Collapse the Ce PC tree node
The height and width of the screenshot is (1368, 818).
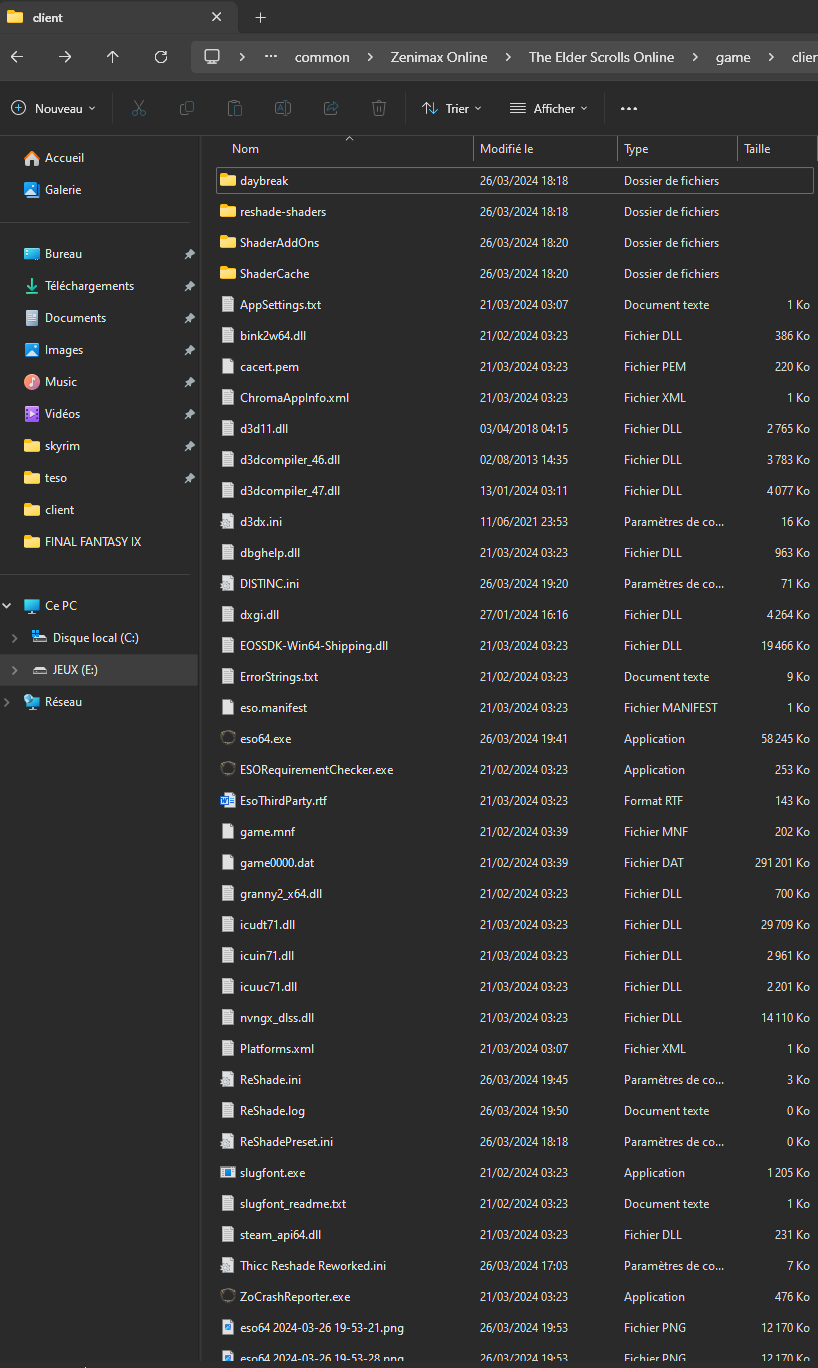pos(8,606)
